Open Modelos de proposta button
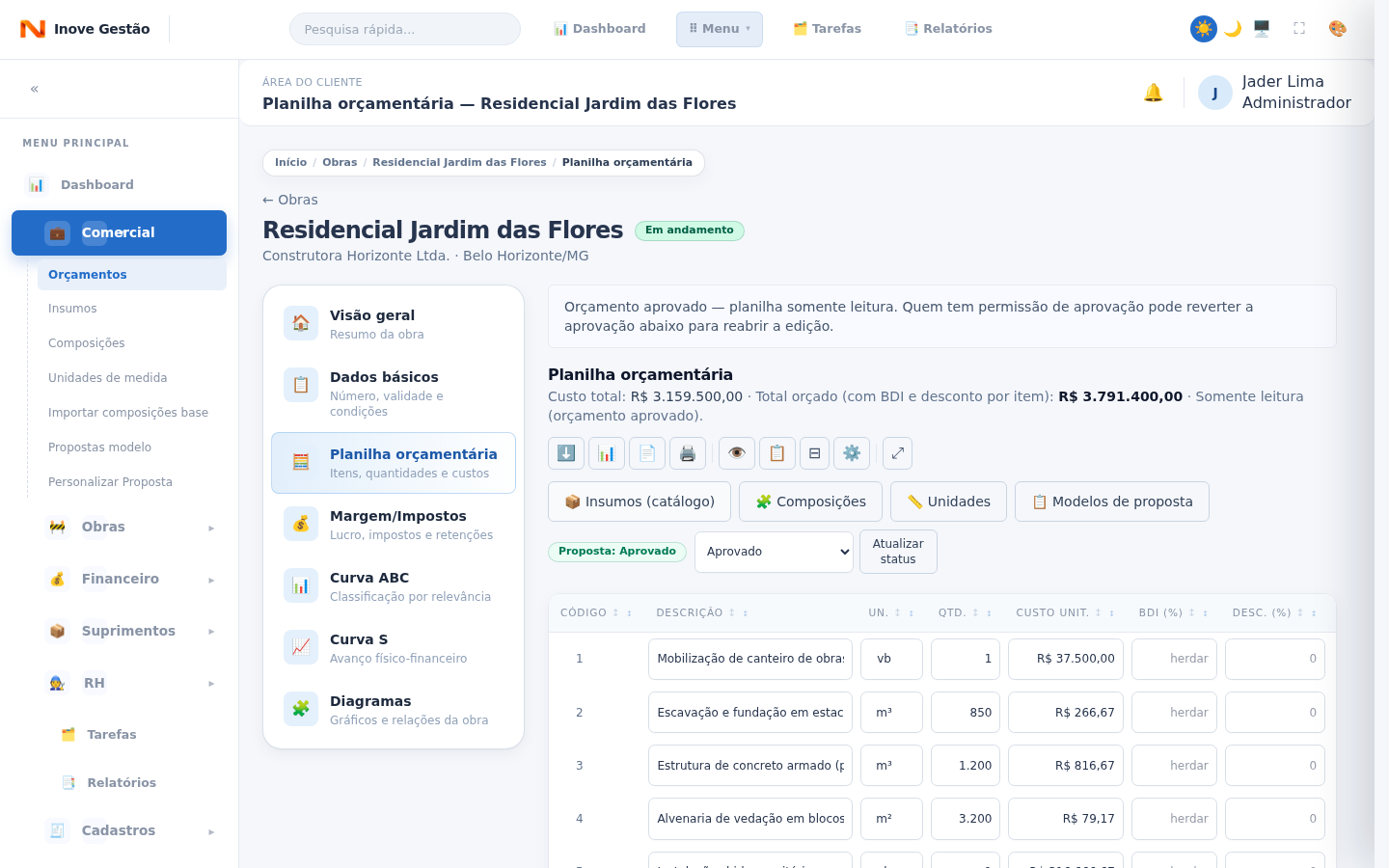This screenshot has width=1389, height=868. 1112,502
